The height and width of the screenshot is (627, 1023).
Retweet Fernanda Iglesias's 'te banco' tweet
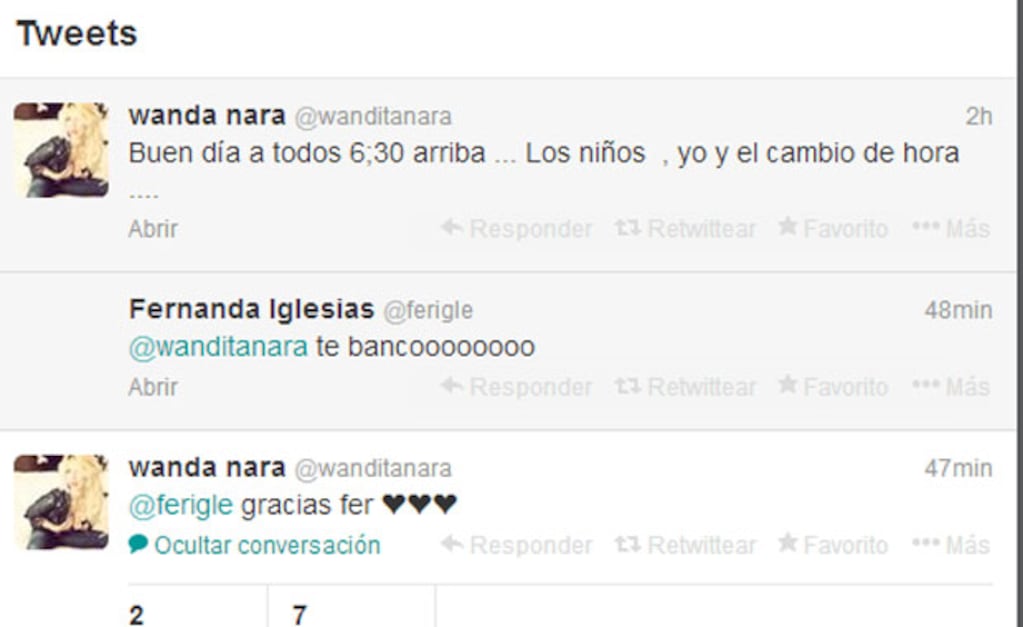coord(685,387)
